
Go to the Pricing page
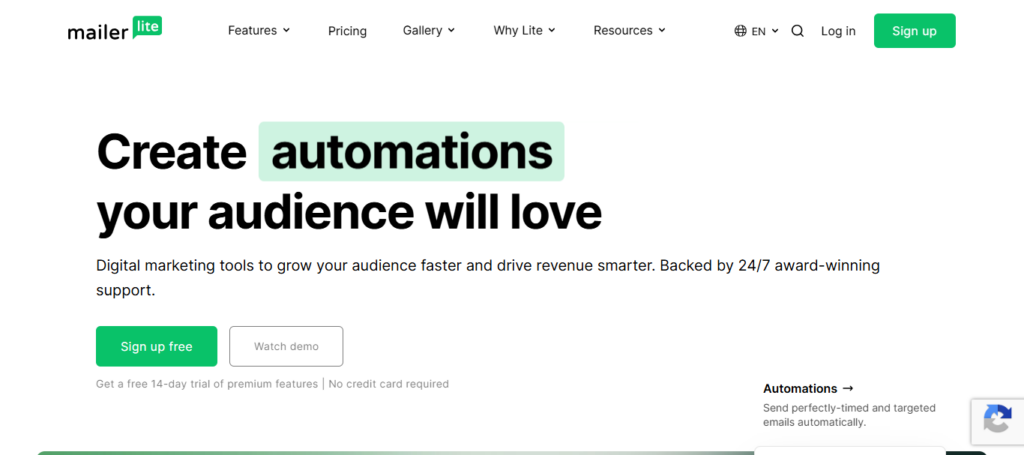click(347, 31)
